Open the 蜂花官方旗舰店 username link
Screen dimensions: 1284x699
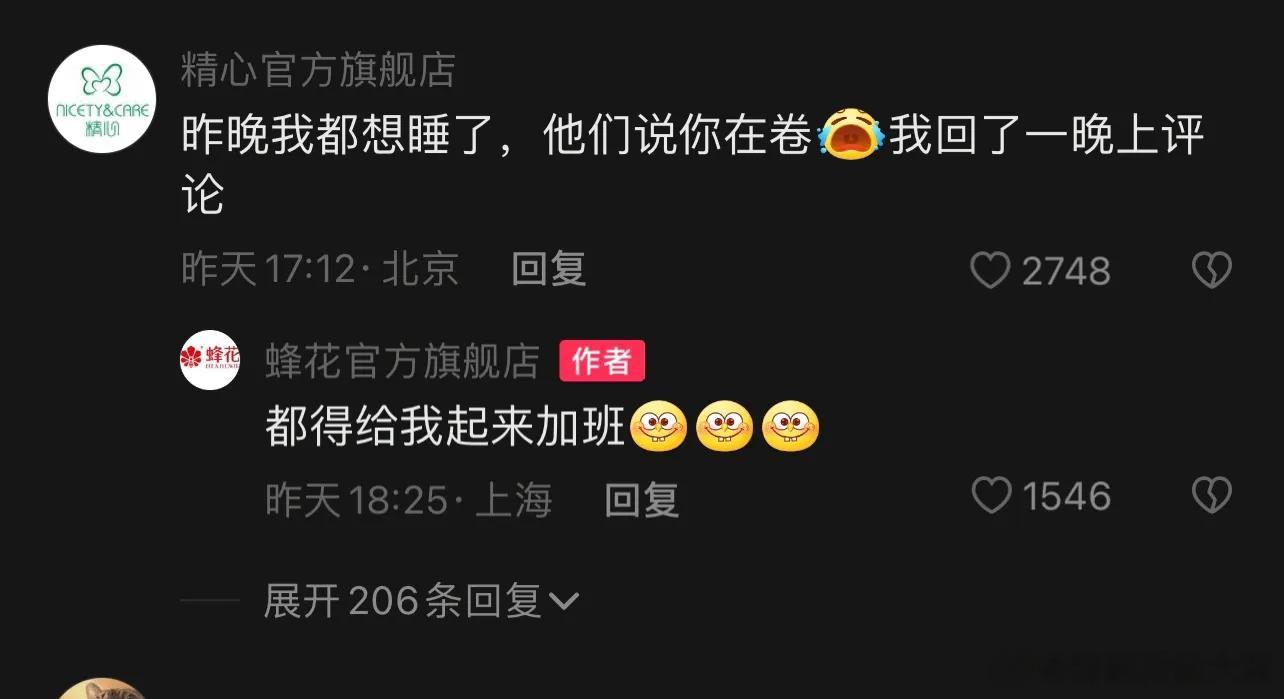(403, 361)
